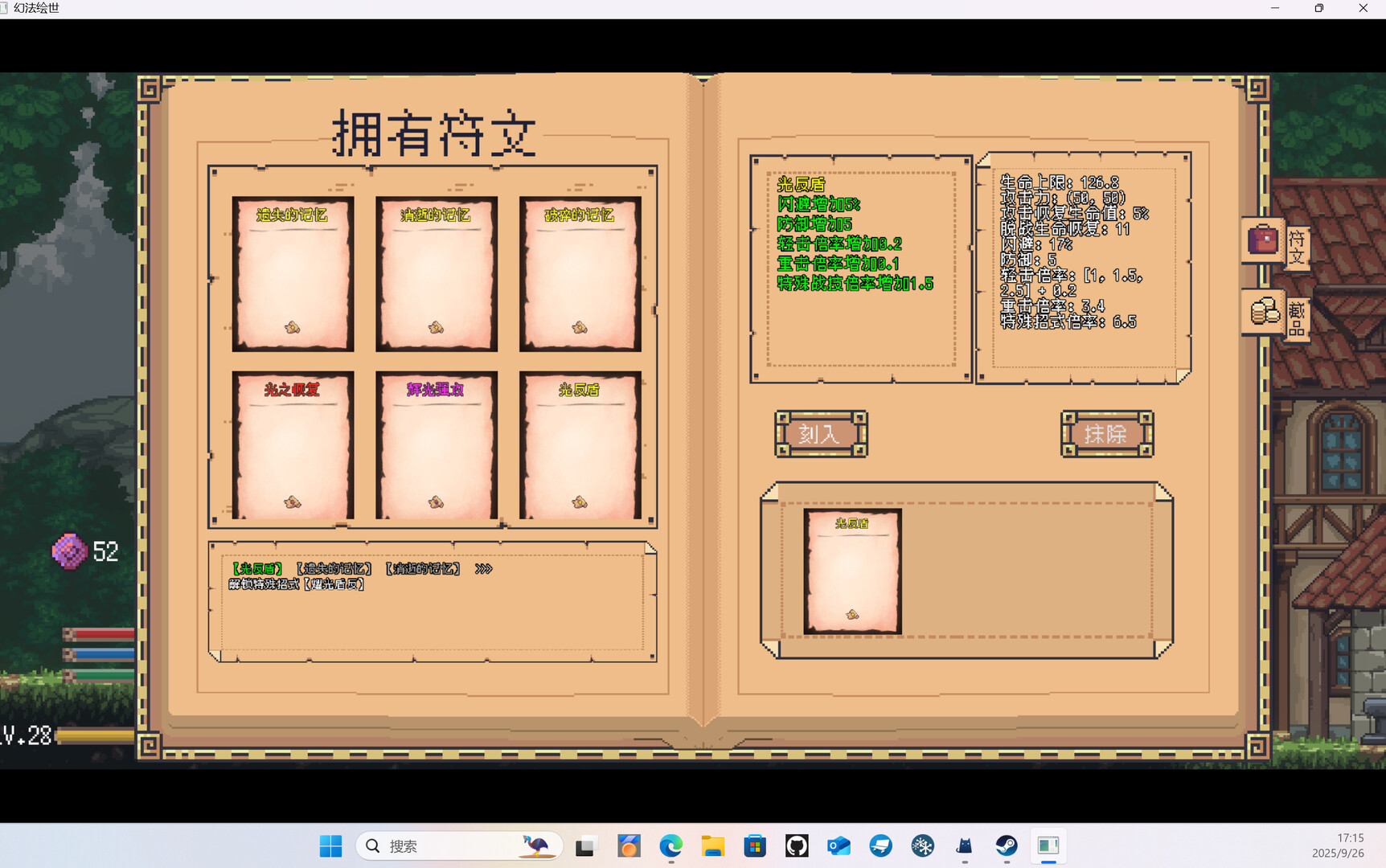The height and width of the screenshot is (868, 1386).
Task: Click the purple gem currency icon
Action: click(70, 551)
